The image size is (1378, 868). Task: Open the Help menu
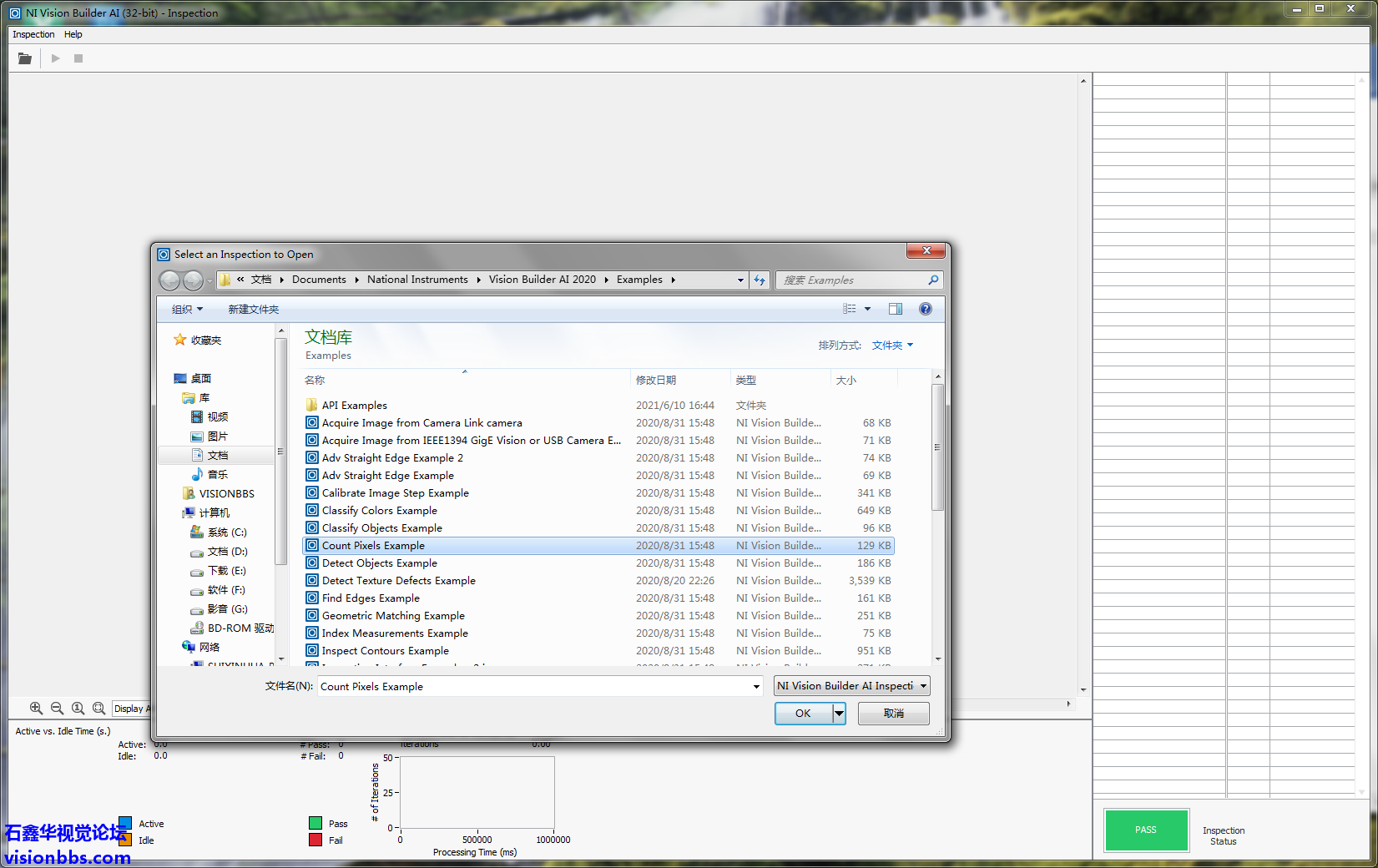coord(73,34)
